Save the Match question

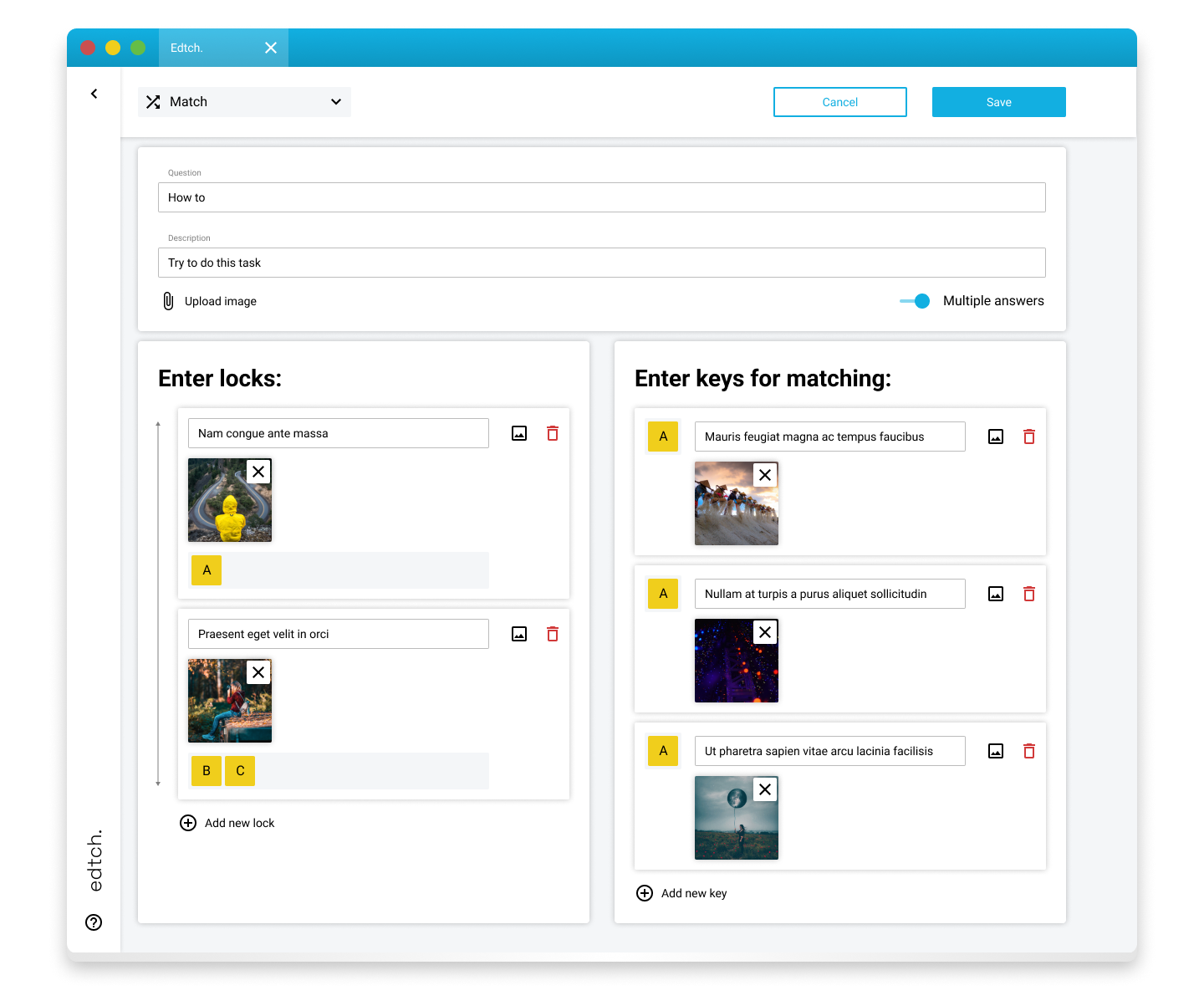(998, 101)
